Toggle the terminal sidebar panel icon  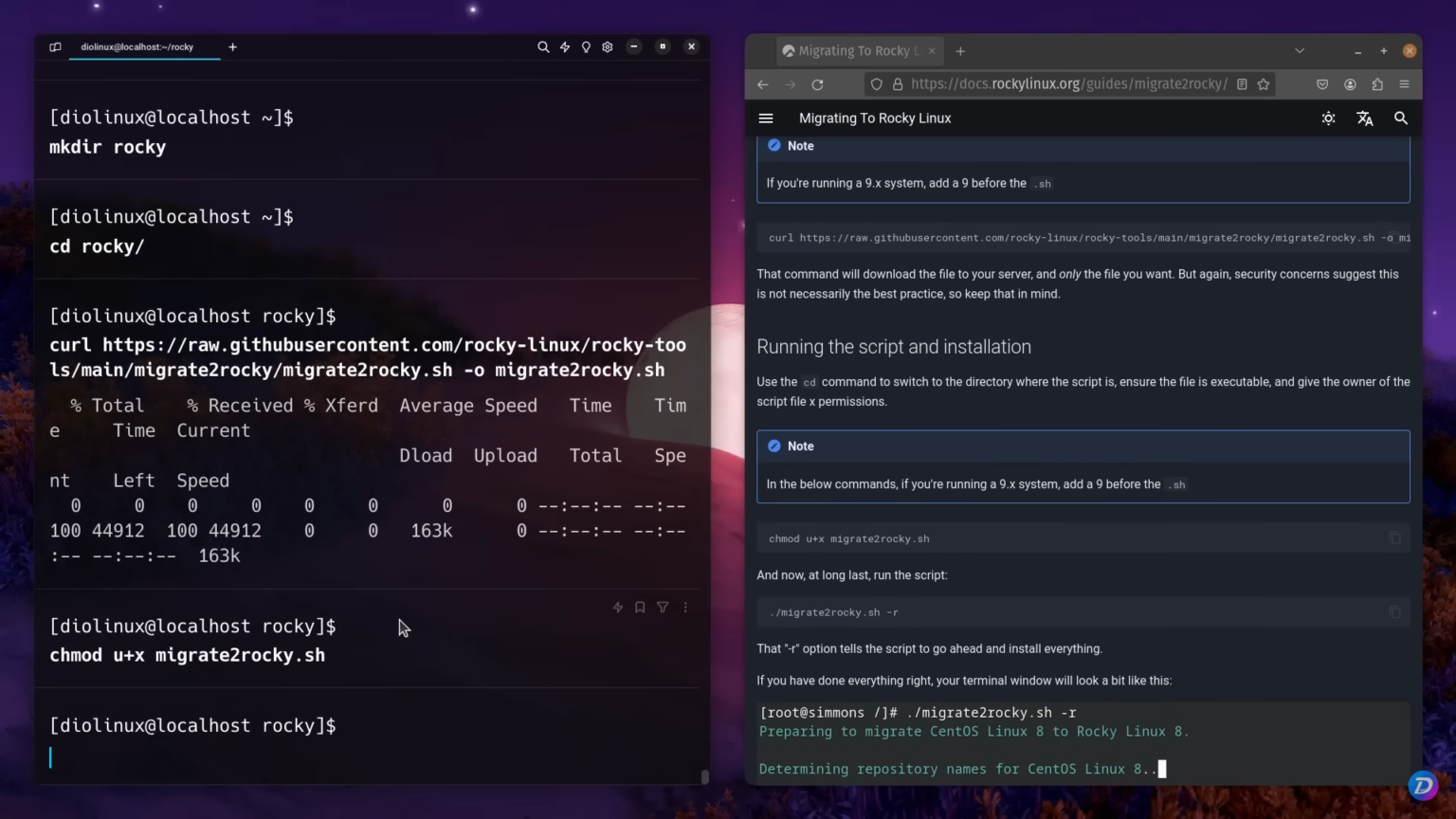(55, 46)
